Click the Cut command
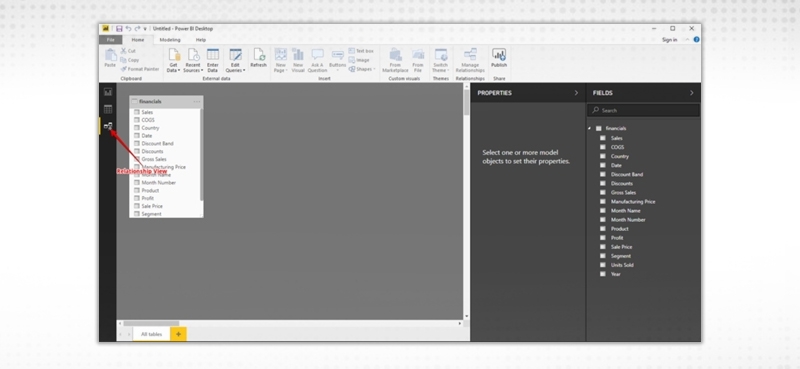This screenshot has width=800, height=369. click(x=129, y=51)
